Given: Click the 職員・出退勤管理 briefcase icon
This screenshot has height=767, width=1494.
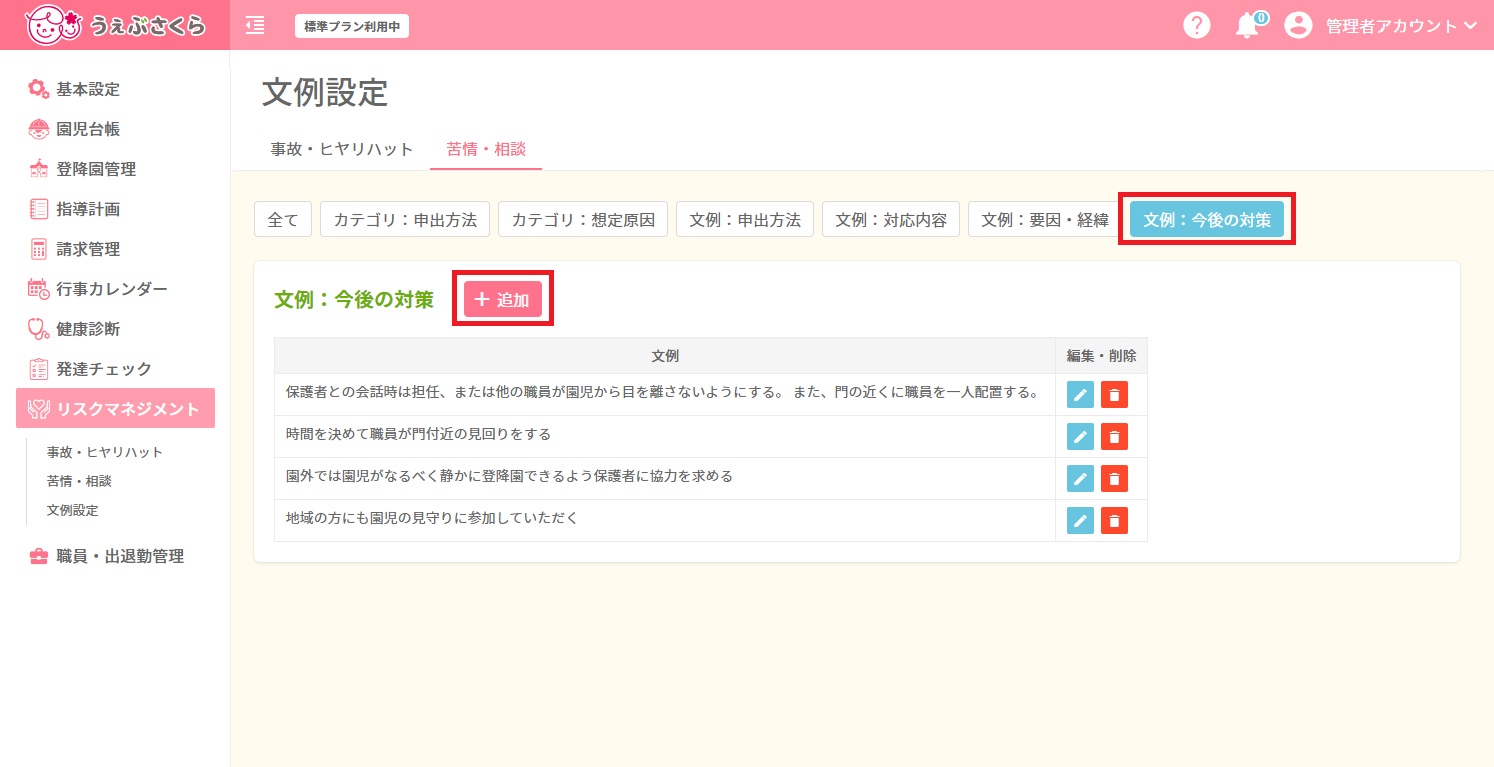Looking at the screenshot, I should [39, 557].
